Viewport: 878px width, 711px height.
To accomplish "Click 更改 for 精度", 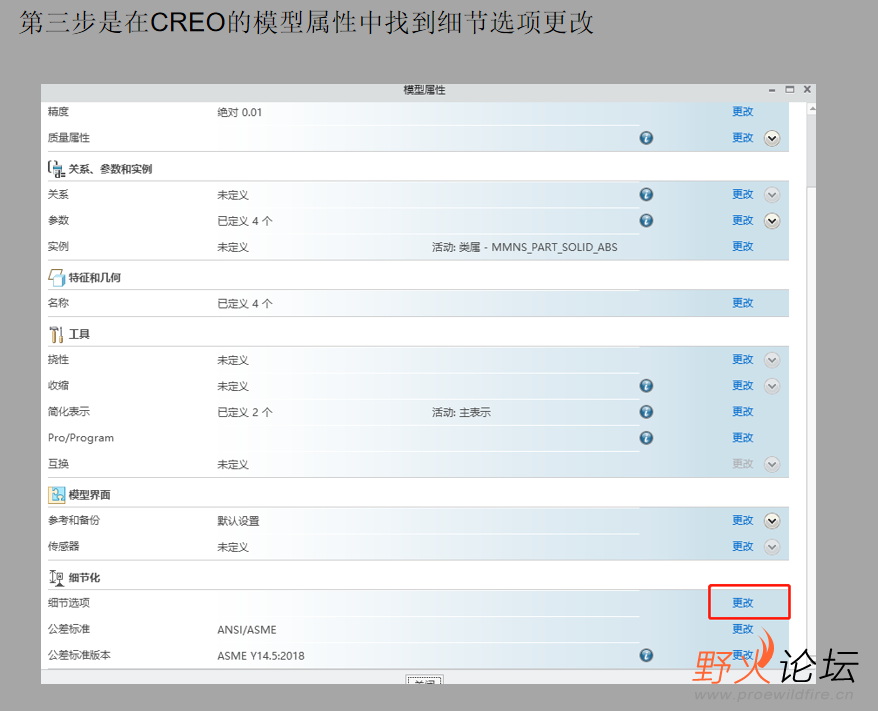I will (742, 111).
